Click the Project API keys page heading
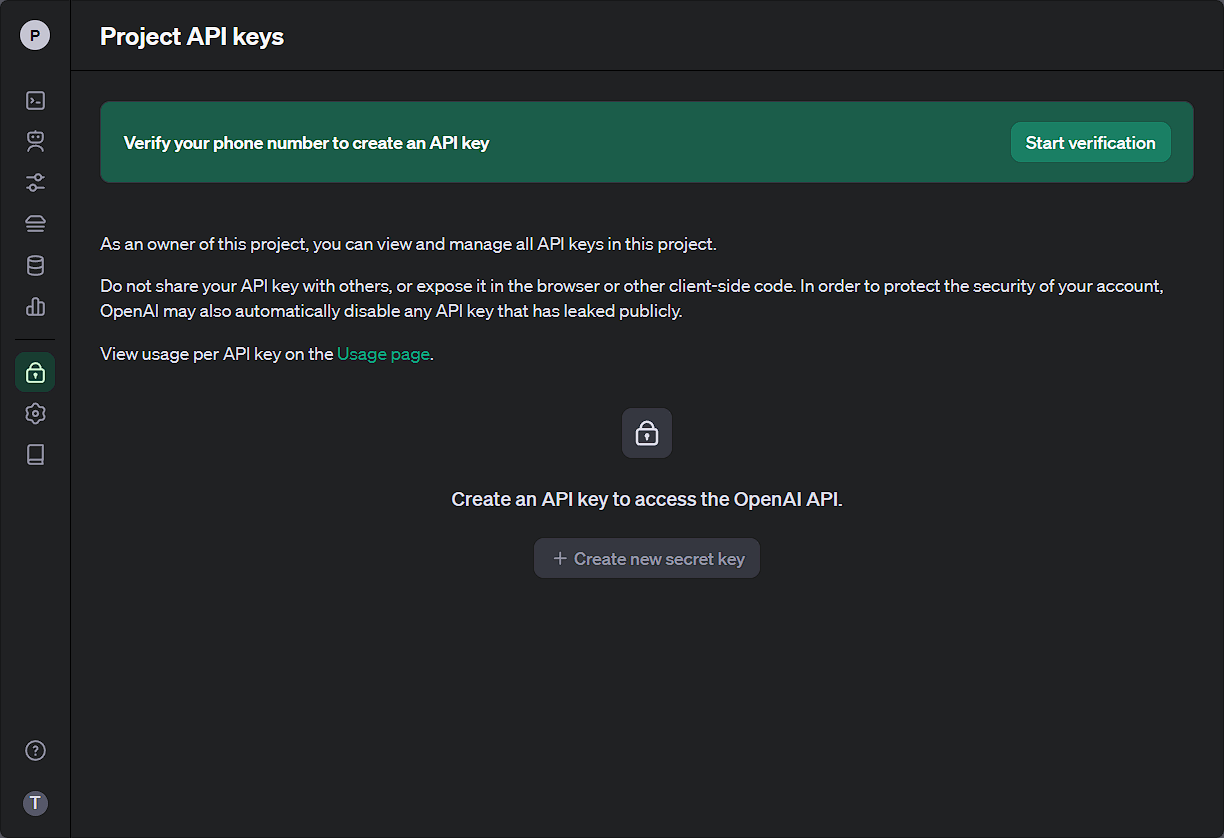 (192, 37)
